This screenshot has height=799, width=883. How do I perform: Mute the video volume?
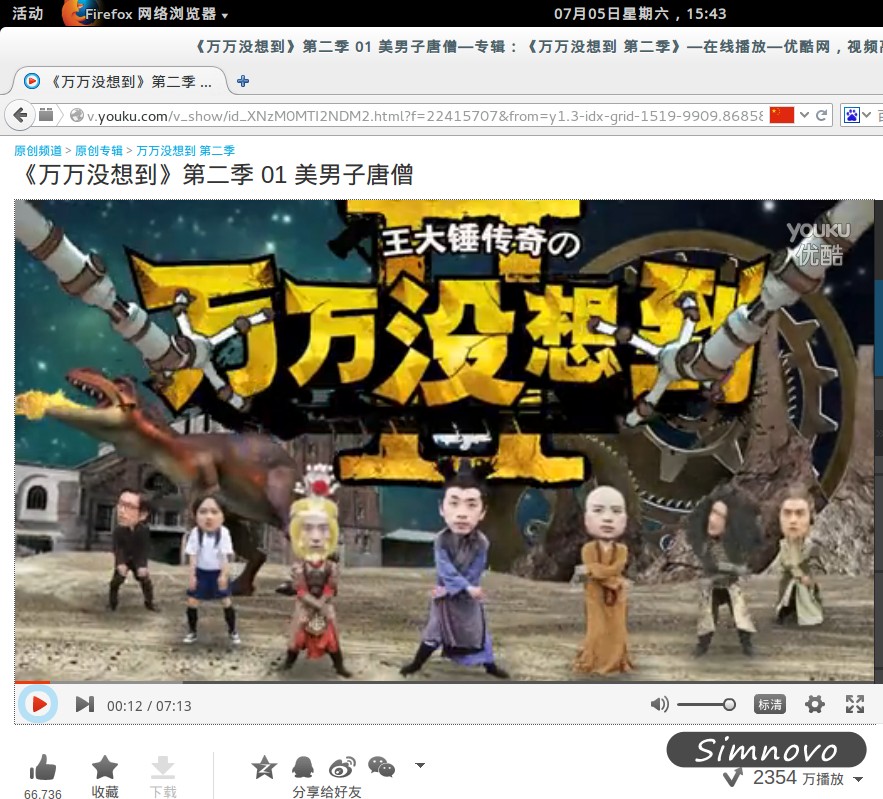pos(659,704)
